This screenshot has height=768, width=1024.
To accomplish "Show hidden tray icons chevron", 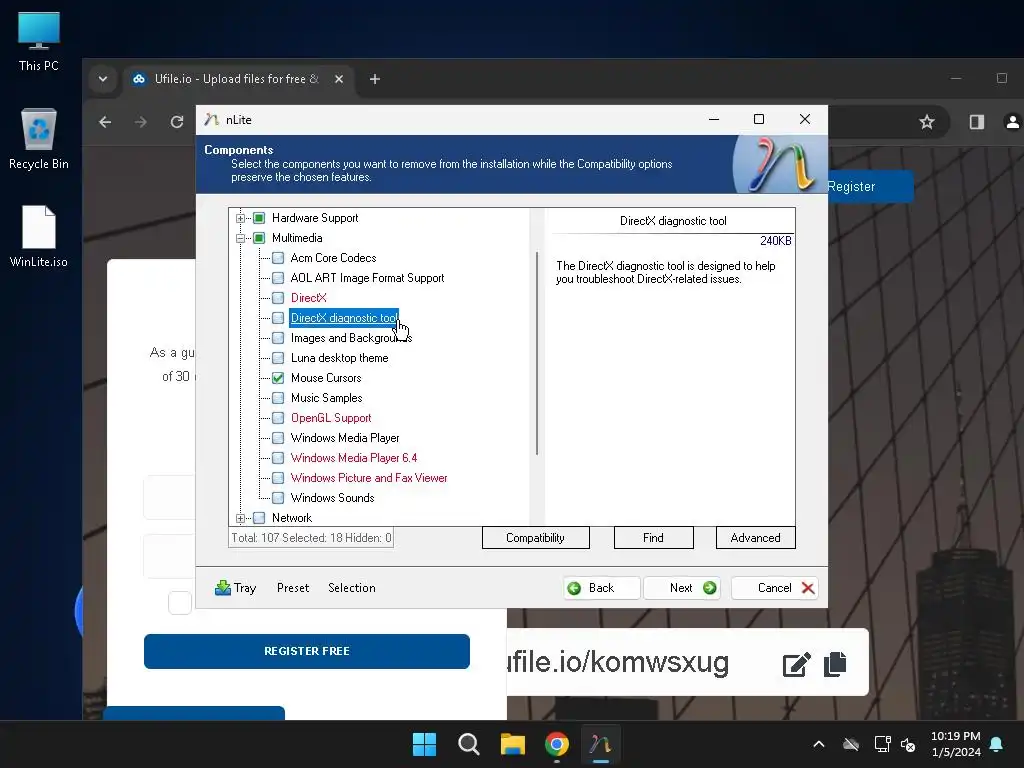I will [818, 744].
